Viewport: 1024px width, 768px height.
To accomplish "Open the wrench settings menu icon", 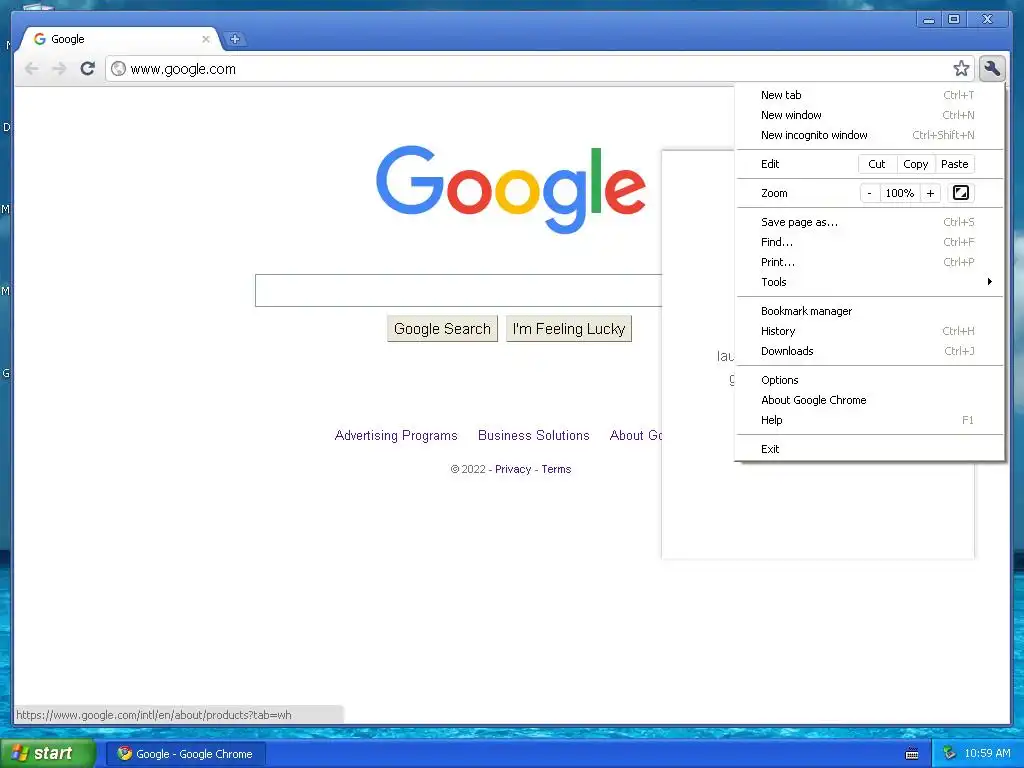I will (x=991, y=69).
